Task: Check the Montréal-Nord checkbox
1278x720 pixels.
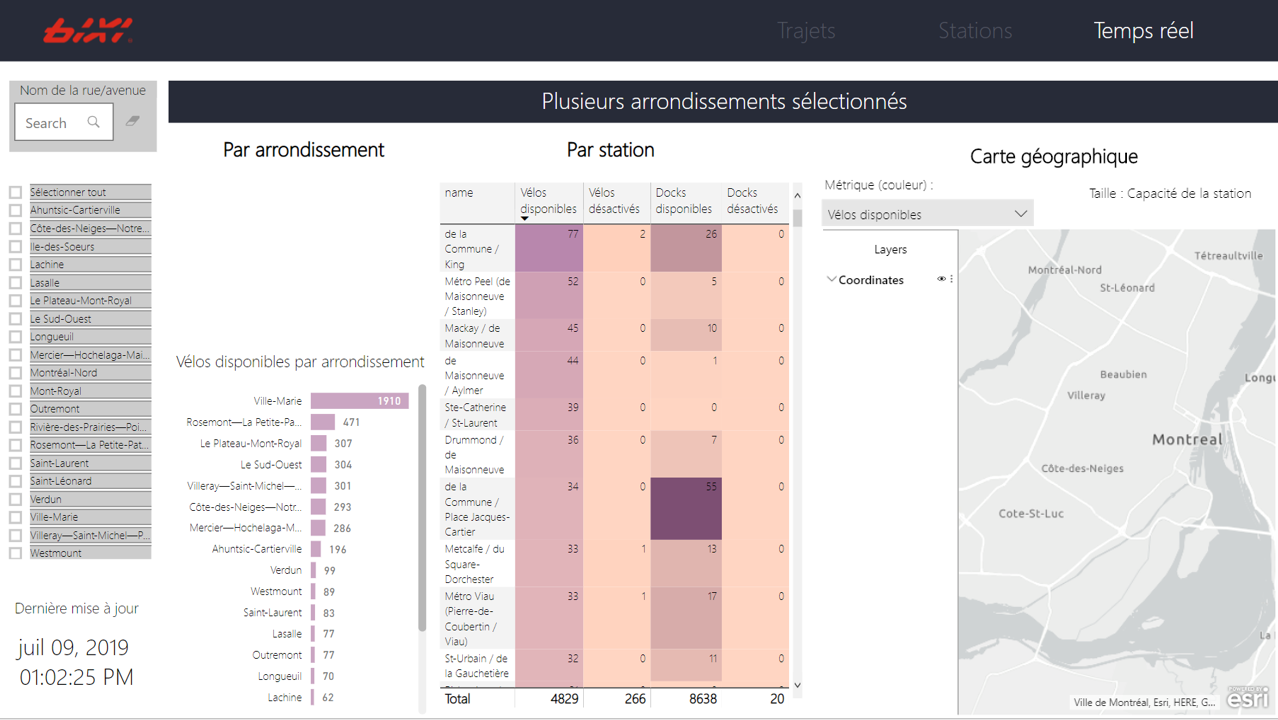Action: (x=15, y=373)
